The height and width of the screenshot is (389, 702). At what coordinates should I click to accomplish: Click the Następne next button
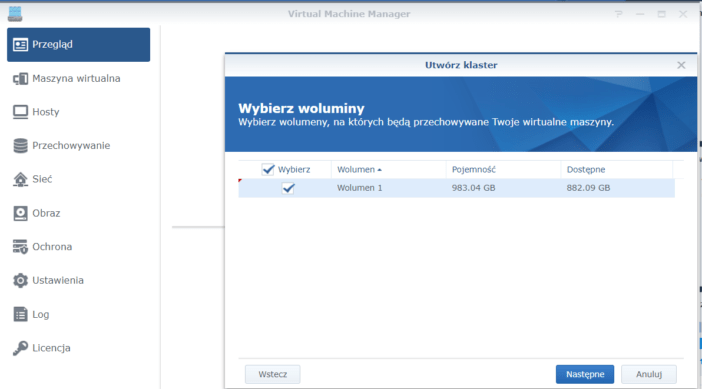[x=585, y=374]
